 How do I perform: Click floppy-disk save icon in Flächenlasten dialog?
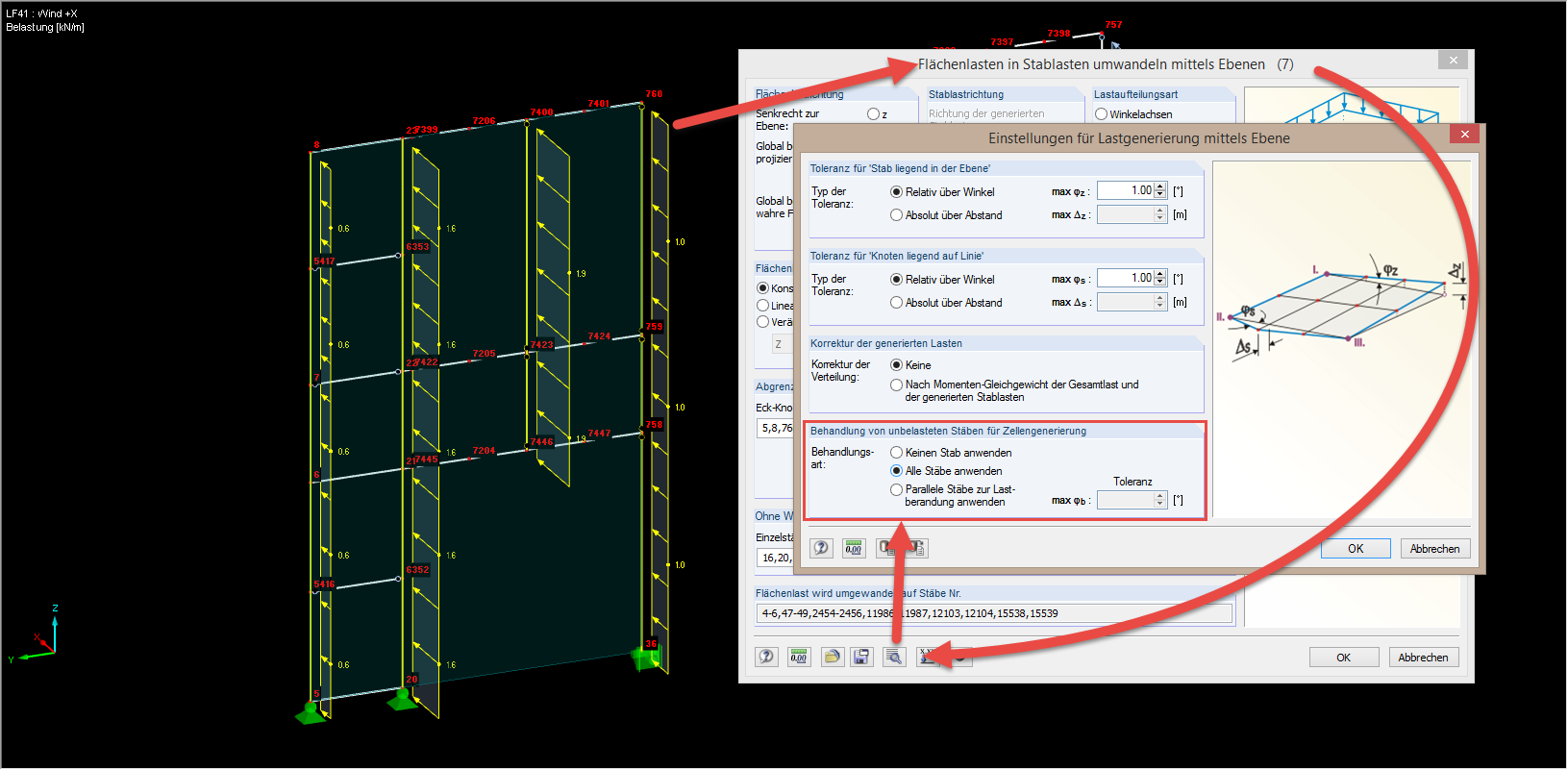click(862, 657)
